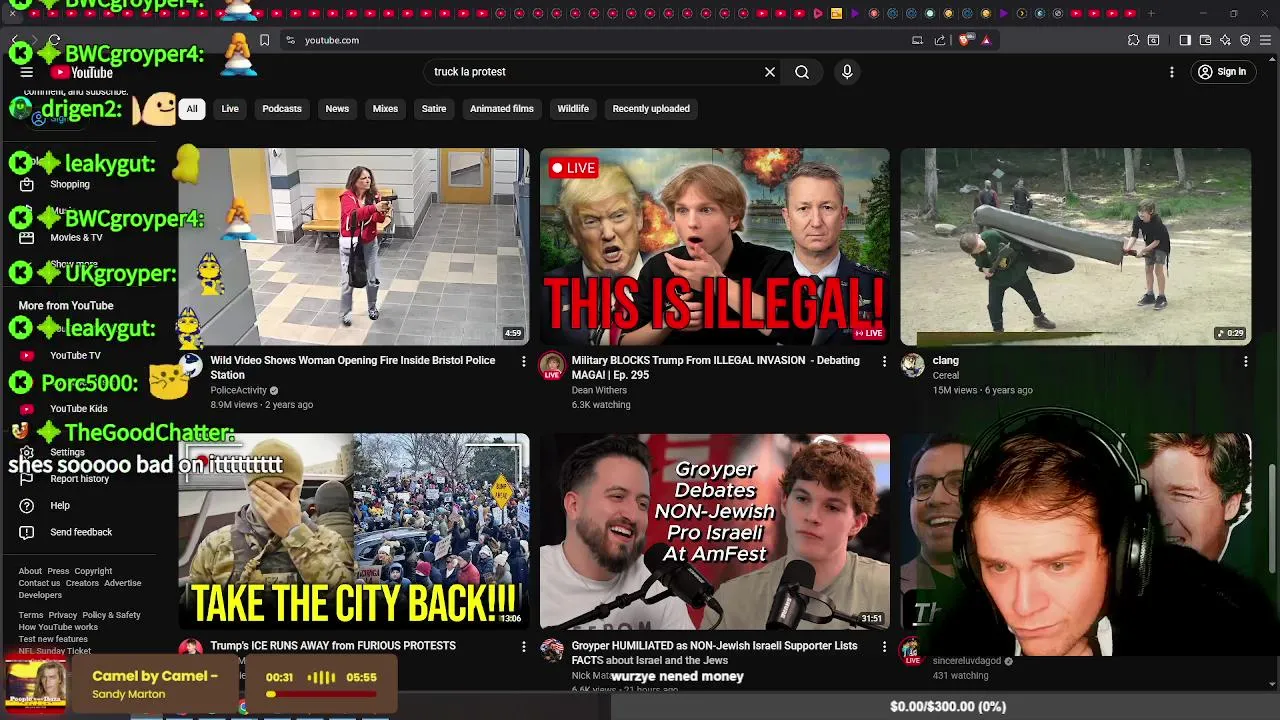Select the Mixes filter chip
Viewport: 1280px width, 720px height.
click(x=385, y=108)
